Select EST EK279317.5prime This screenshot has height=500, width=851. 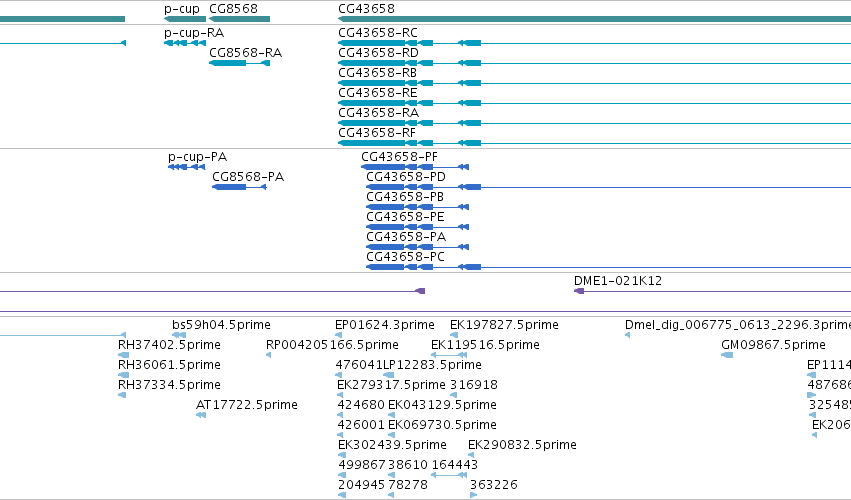(391, 385)
